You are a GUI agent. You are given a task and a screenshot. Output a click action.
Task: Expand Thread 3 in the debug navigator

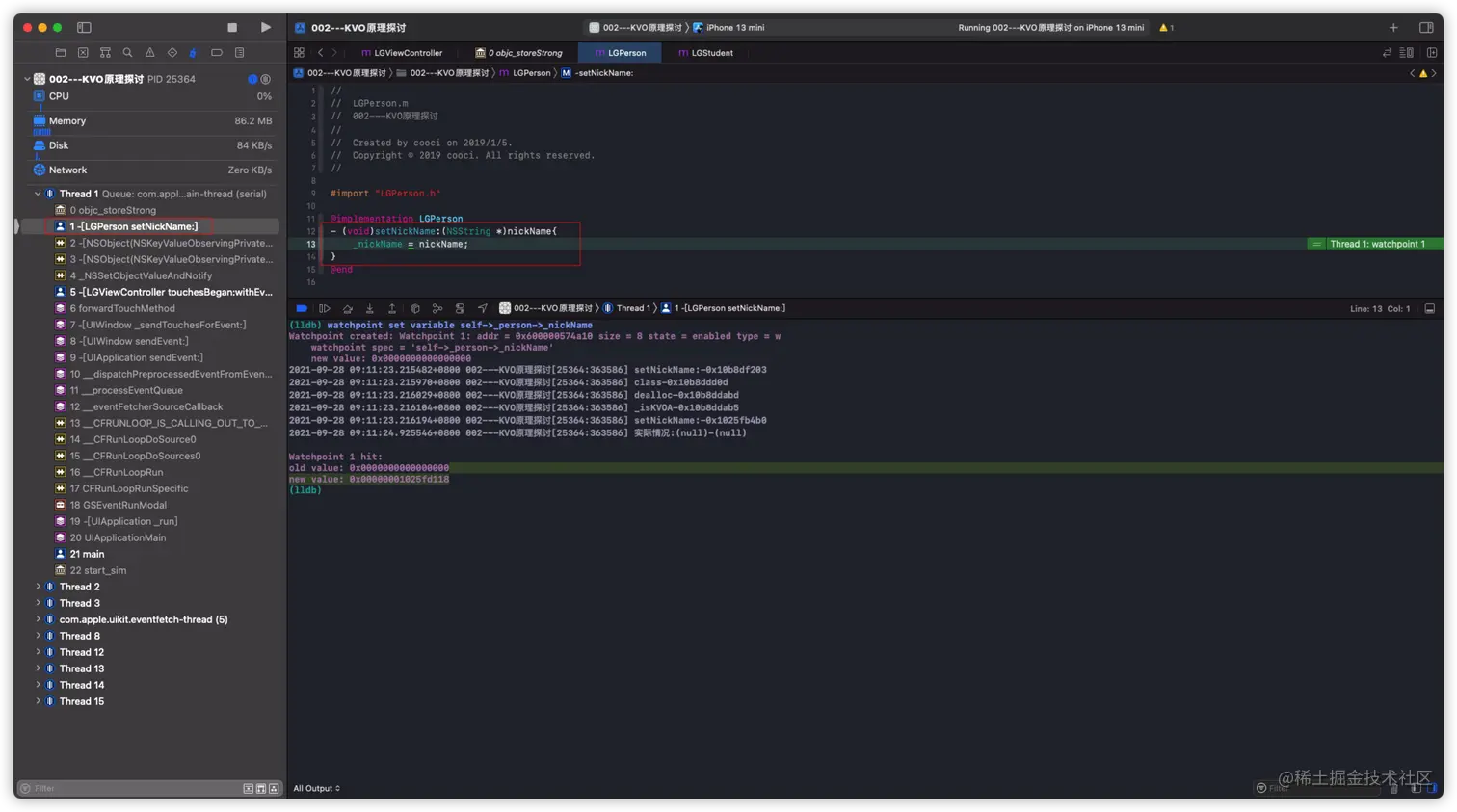38,604
